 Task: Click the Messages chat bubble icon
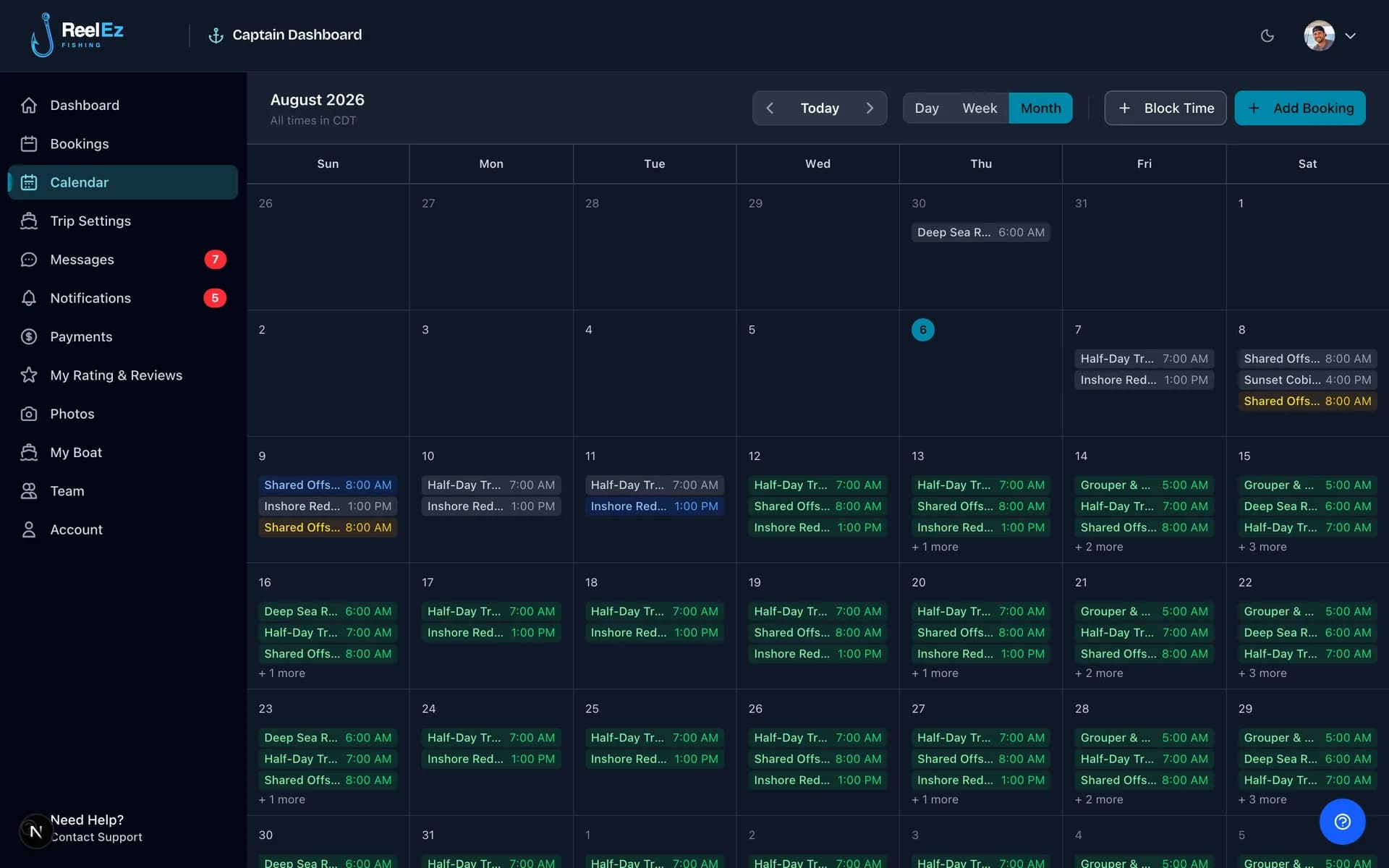click(x=29, y=260)
